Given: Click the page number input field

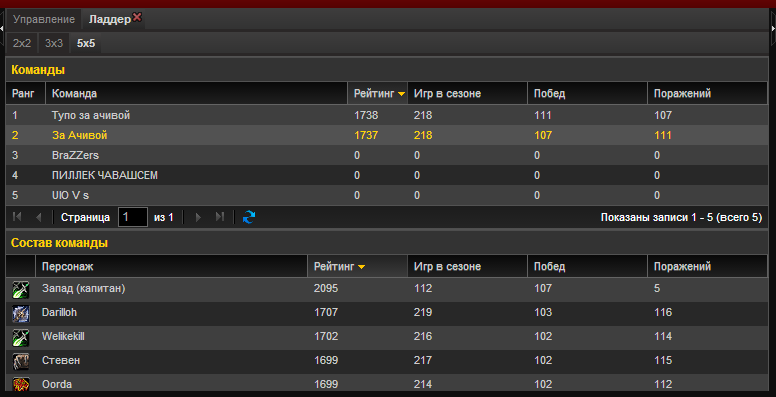Looking at the screenshot, I should click(x=133, y=217).
